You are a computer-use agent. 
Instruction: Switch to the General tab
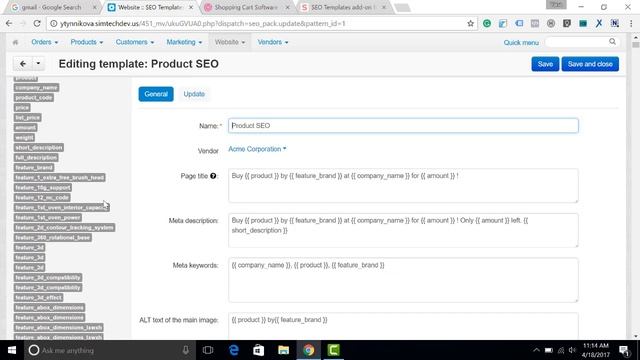click(x=156, y=94)
